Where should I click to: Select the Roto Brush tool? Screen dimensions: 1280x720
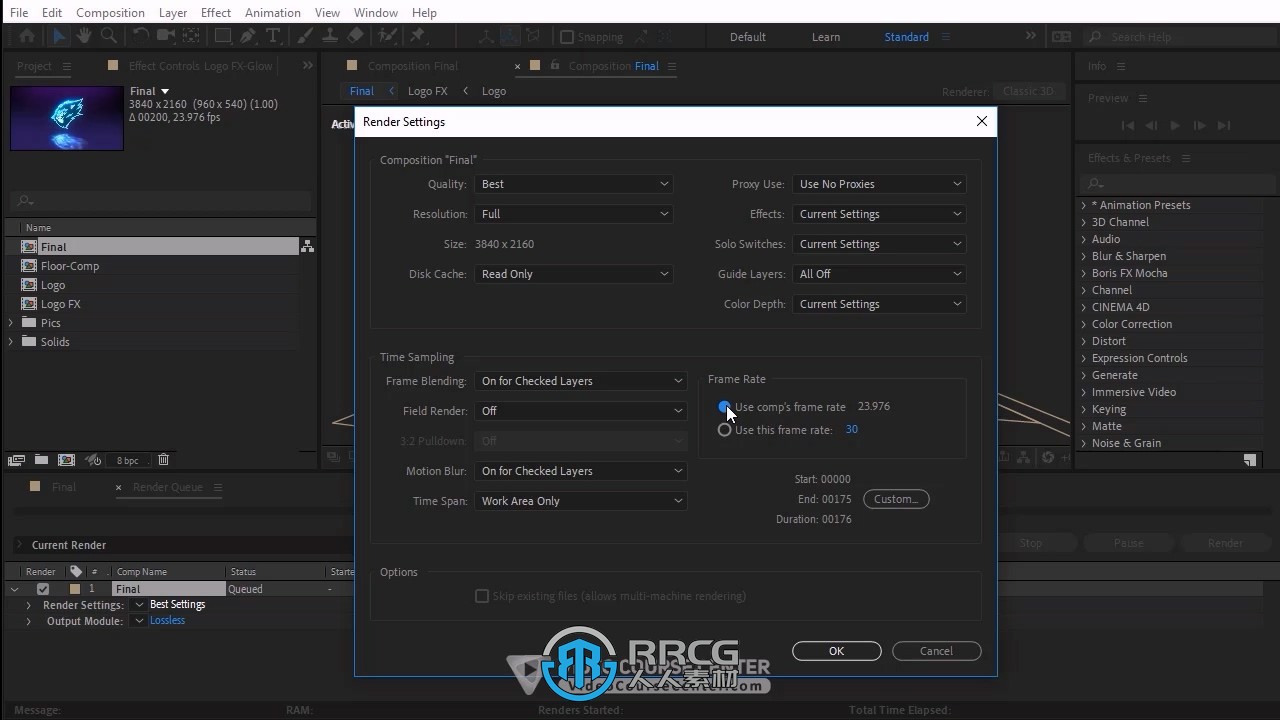click(x=387, y=36)
